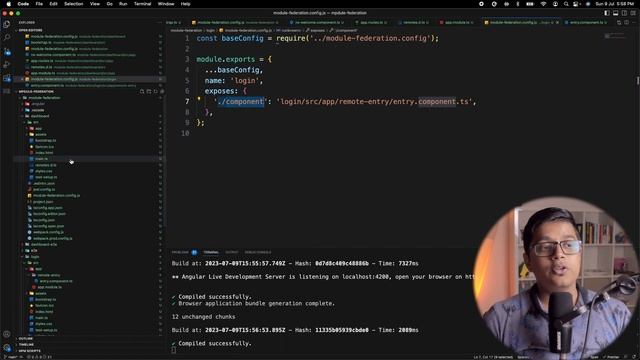Open the Explorer panel ellipsis menu
640x360 pixels.
tap(160, 22)
